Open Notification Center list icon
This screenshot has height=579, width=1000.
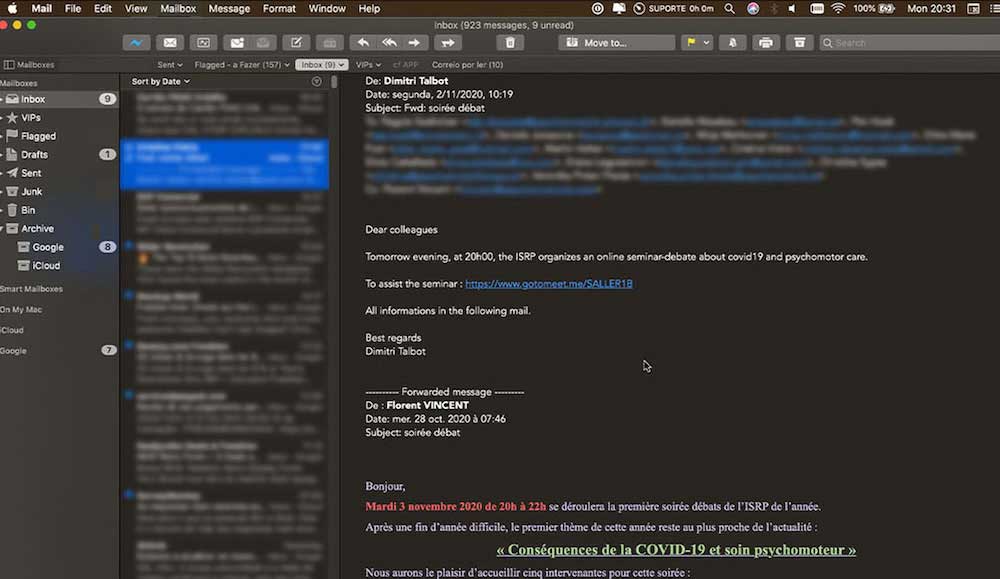point(994,8)
